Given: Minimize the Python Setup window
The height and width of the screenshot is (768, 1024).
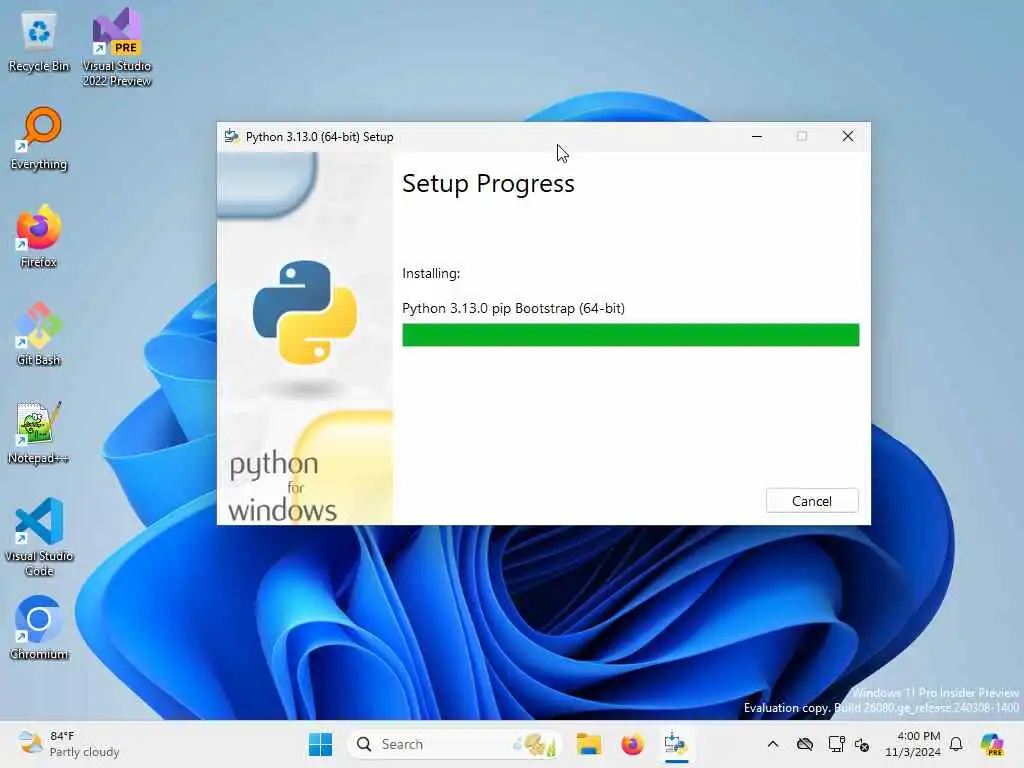Looking at the screenshot, I should point(757,136).
